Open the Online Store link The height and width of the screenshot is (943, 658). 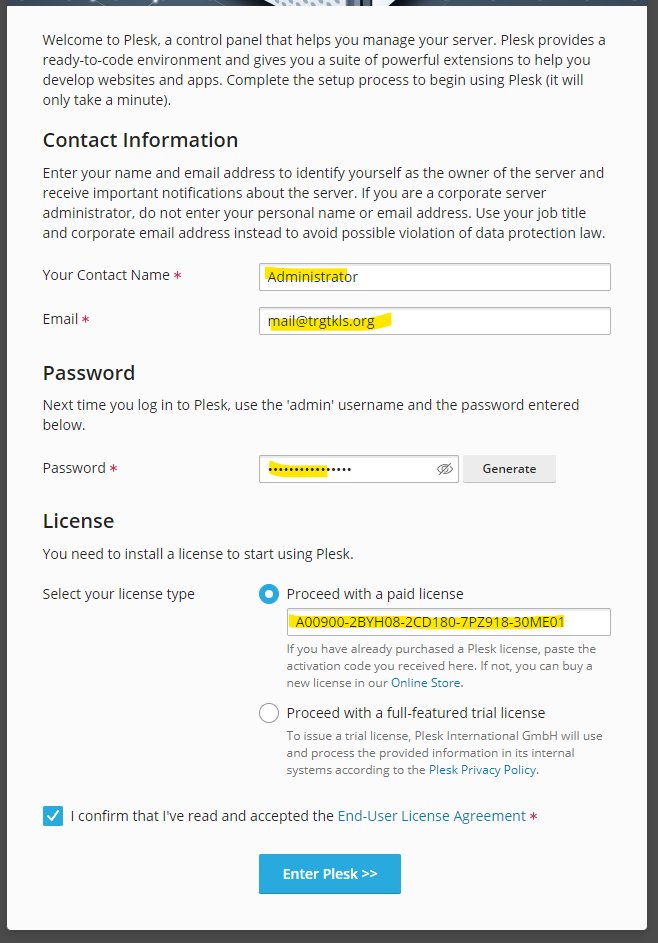(x=426, y=683)
